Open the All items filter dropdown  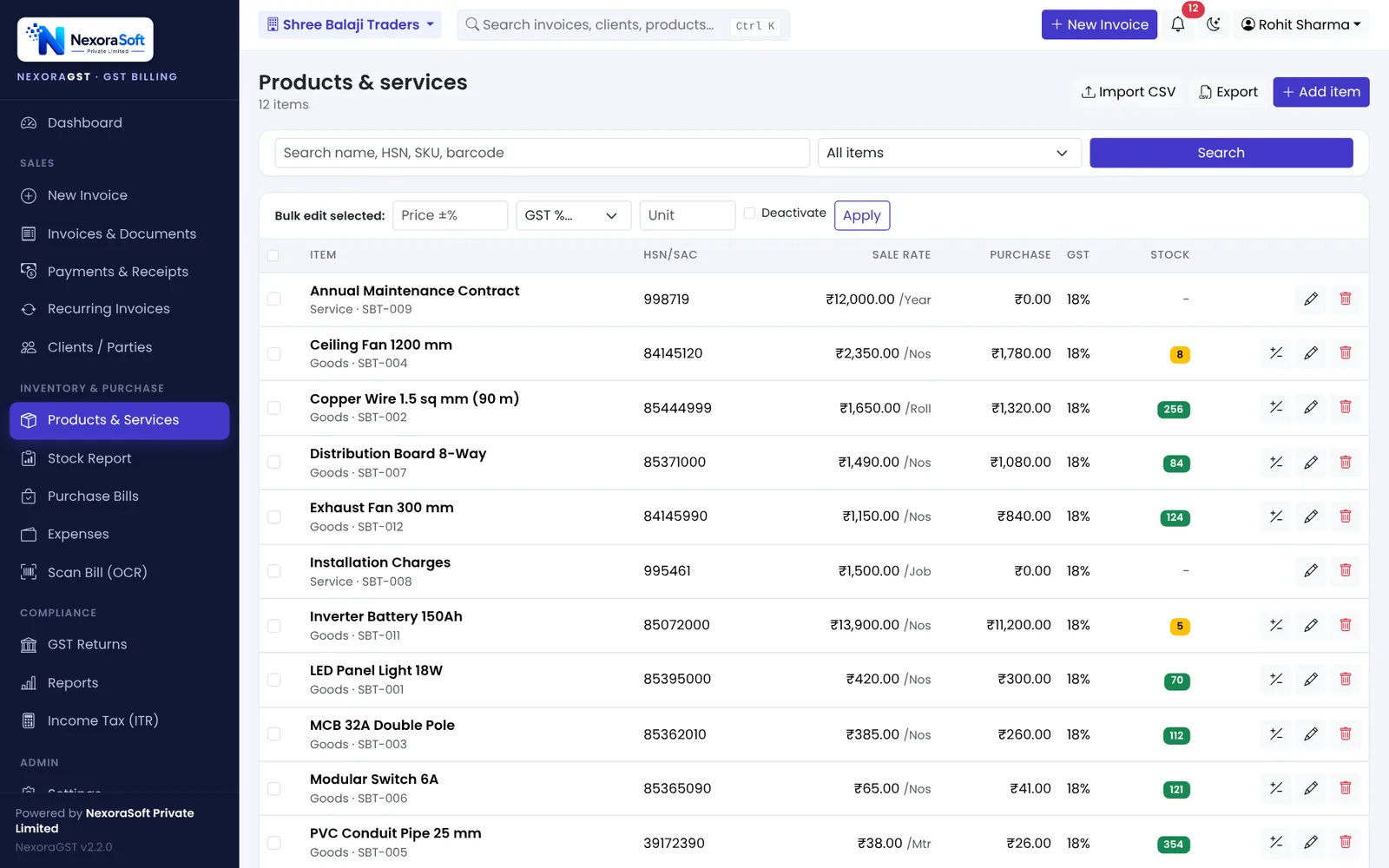[x=949, y=153]
